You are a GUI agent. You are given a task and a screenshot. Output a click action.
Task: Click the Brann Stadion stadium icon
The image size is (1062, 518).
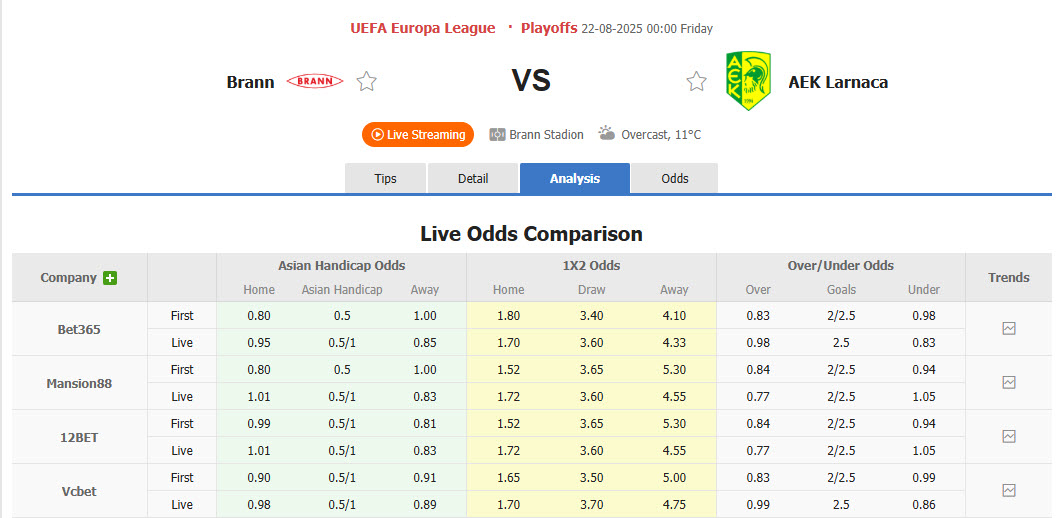tap(497, 135)
